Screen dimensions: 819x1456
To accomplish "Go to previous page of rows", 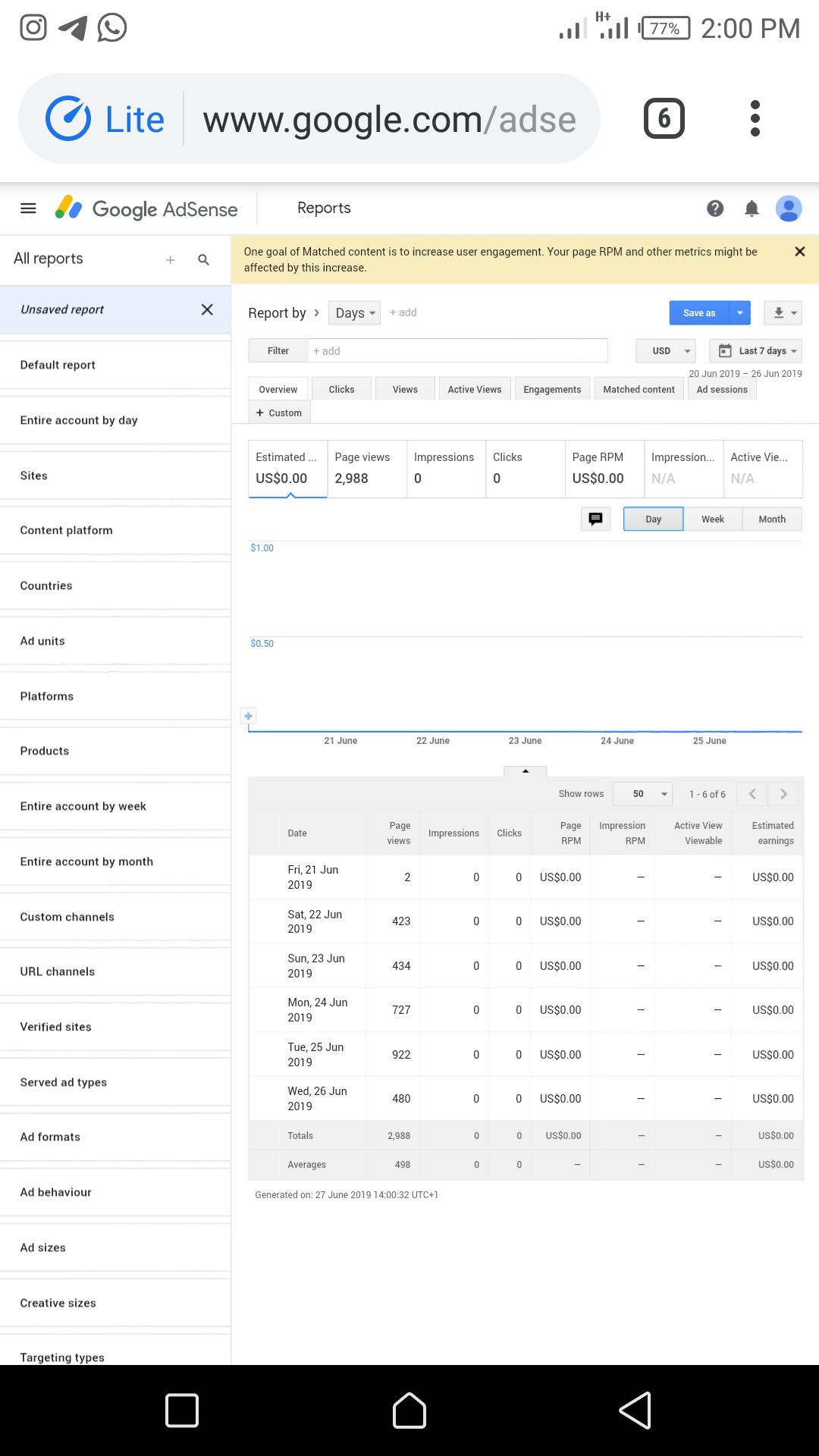I will [x=752, y=794].
